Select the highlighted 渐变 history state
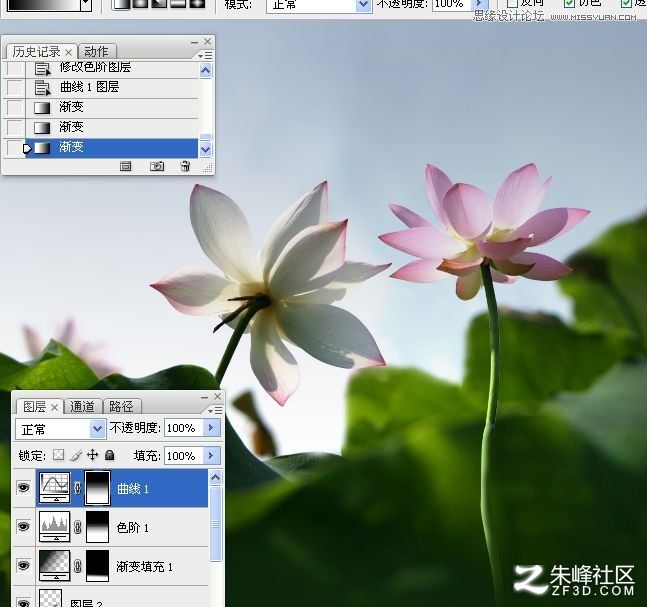647x607 pixels. click(x=112, y=148)
